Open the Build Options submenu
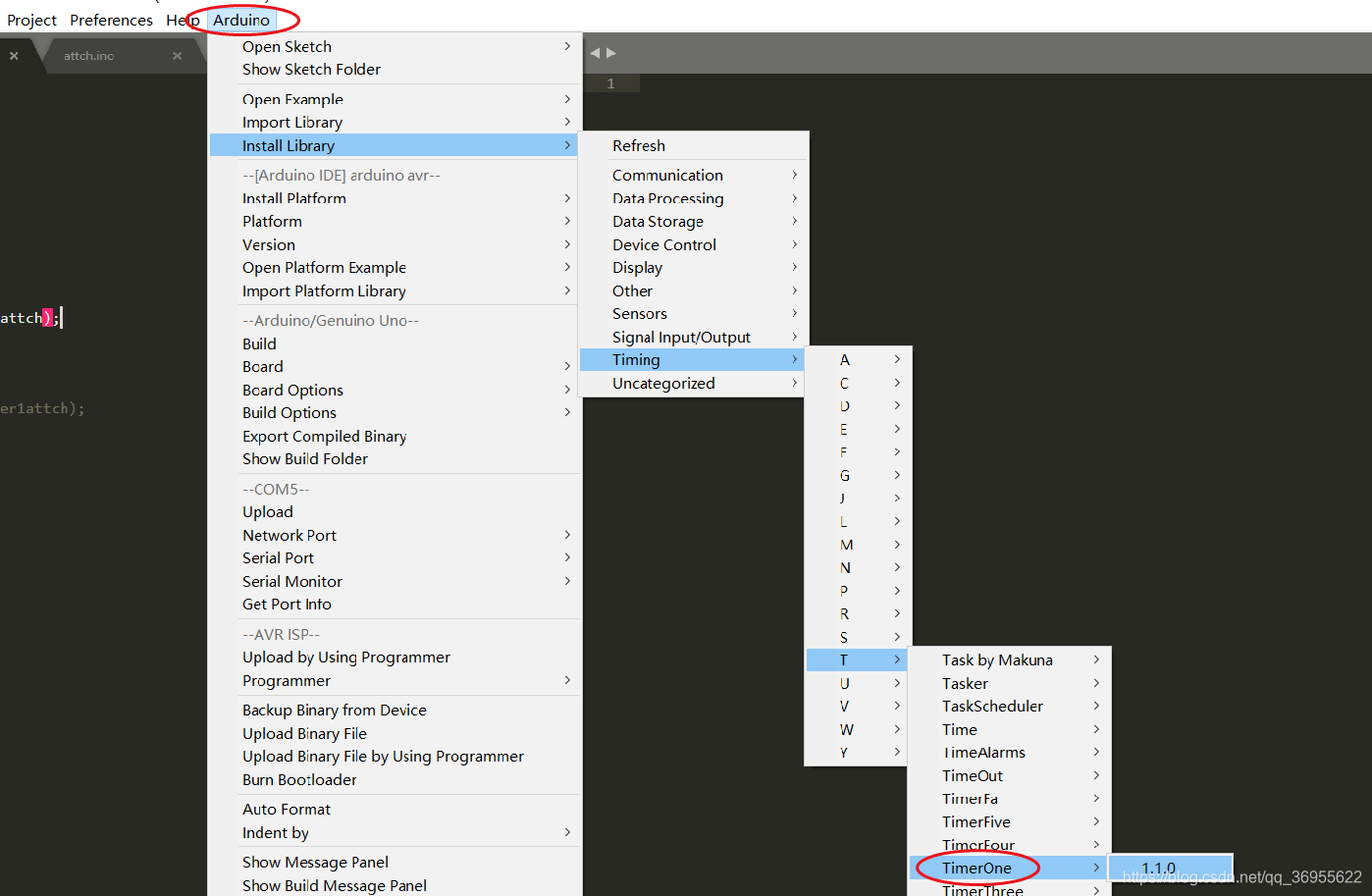This screenshot has width=1372, height=896. click(x=394, y=413)
